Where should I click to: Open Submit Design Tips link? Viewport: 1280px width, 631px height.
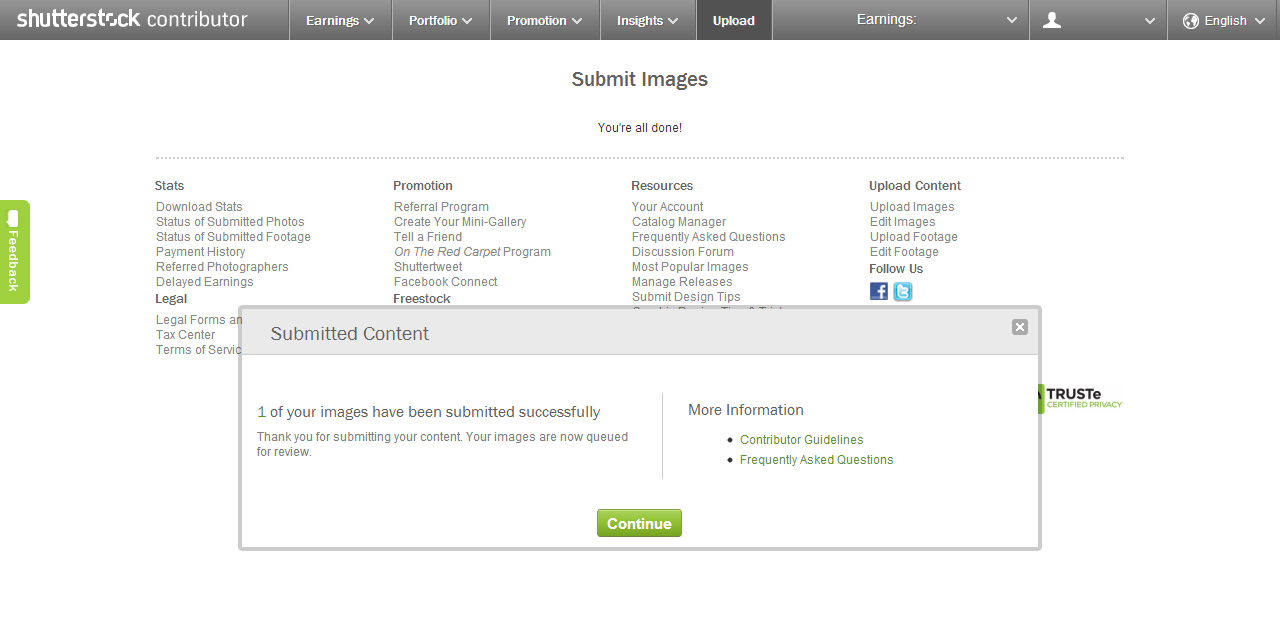686,297
